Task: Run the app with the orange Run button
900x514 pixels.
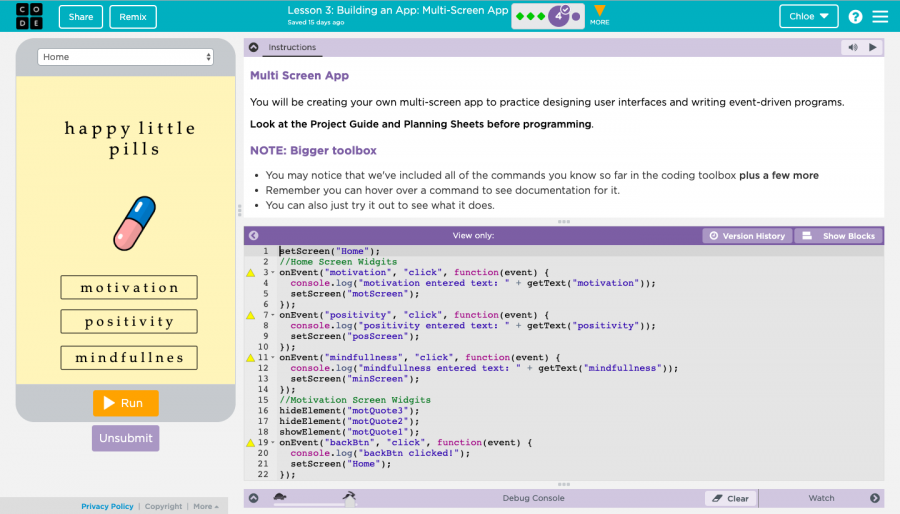Action: [x=126, y=403]
